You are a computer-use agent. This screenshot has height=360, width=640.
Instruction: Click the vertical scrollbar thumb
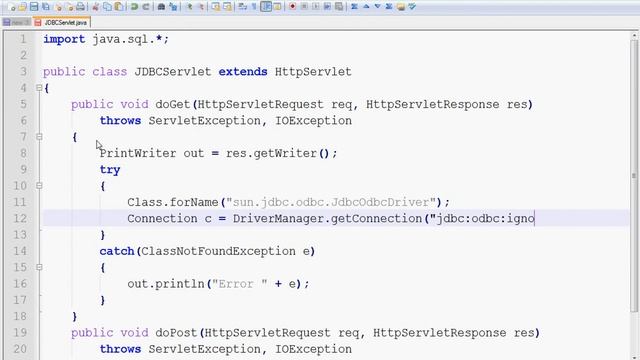coord(634,176)
